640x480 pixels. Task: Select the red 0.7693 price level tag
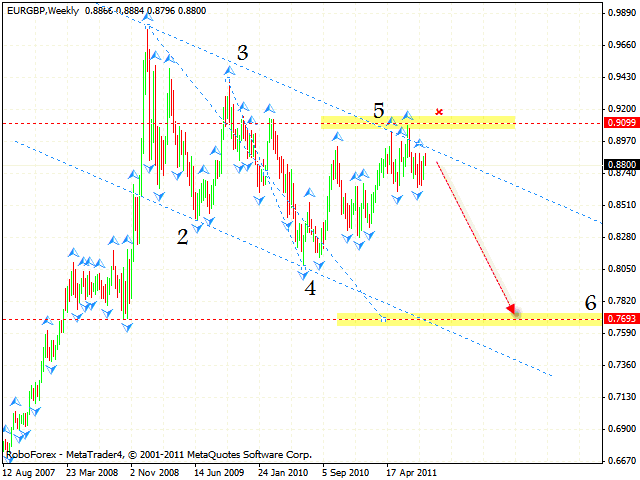(x=620, y=318)
